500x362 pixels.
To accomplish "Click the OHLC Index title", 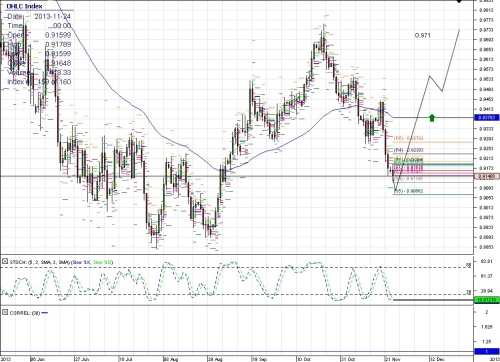I will pos(24,6).
